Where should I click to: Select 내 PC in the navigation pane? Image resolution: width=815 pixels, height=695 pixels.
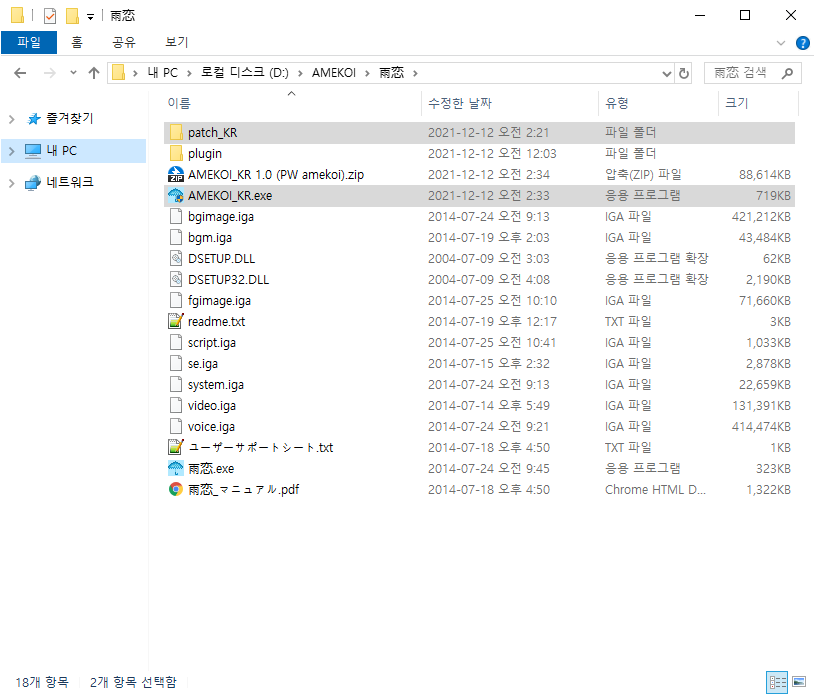click(61, 151)
